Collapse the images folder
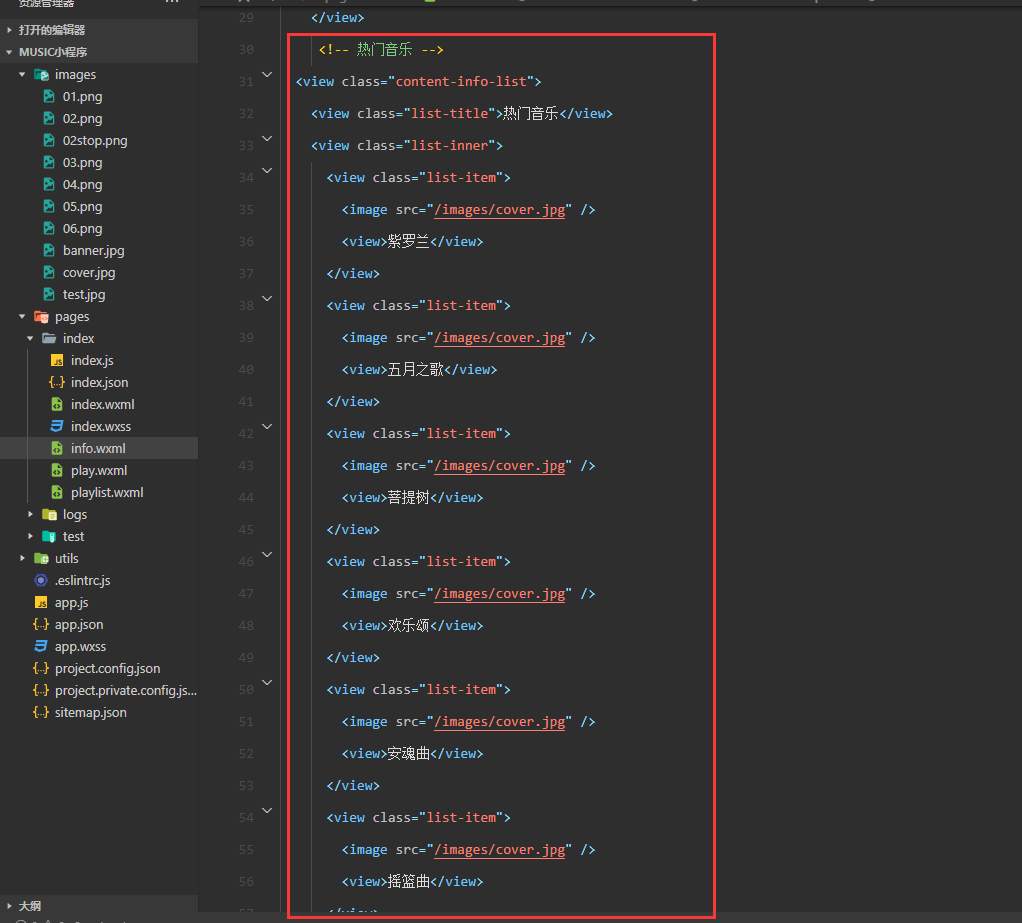This screenshot has height=923, width=1022. pyautogui.click(x=22, y=74)
